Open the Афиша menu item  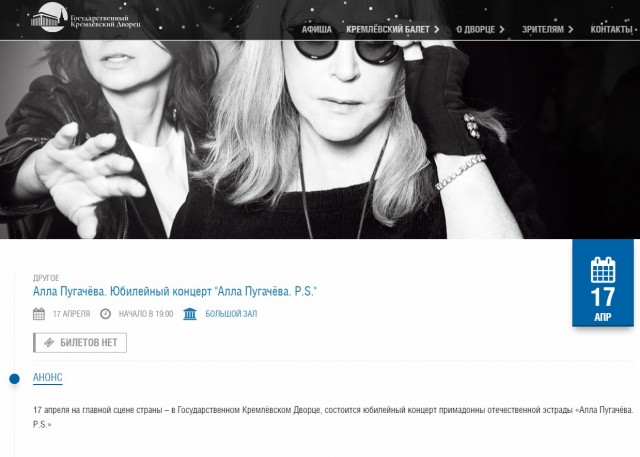coord(316,30)
